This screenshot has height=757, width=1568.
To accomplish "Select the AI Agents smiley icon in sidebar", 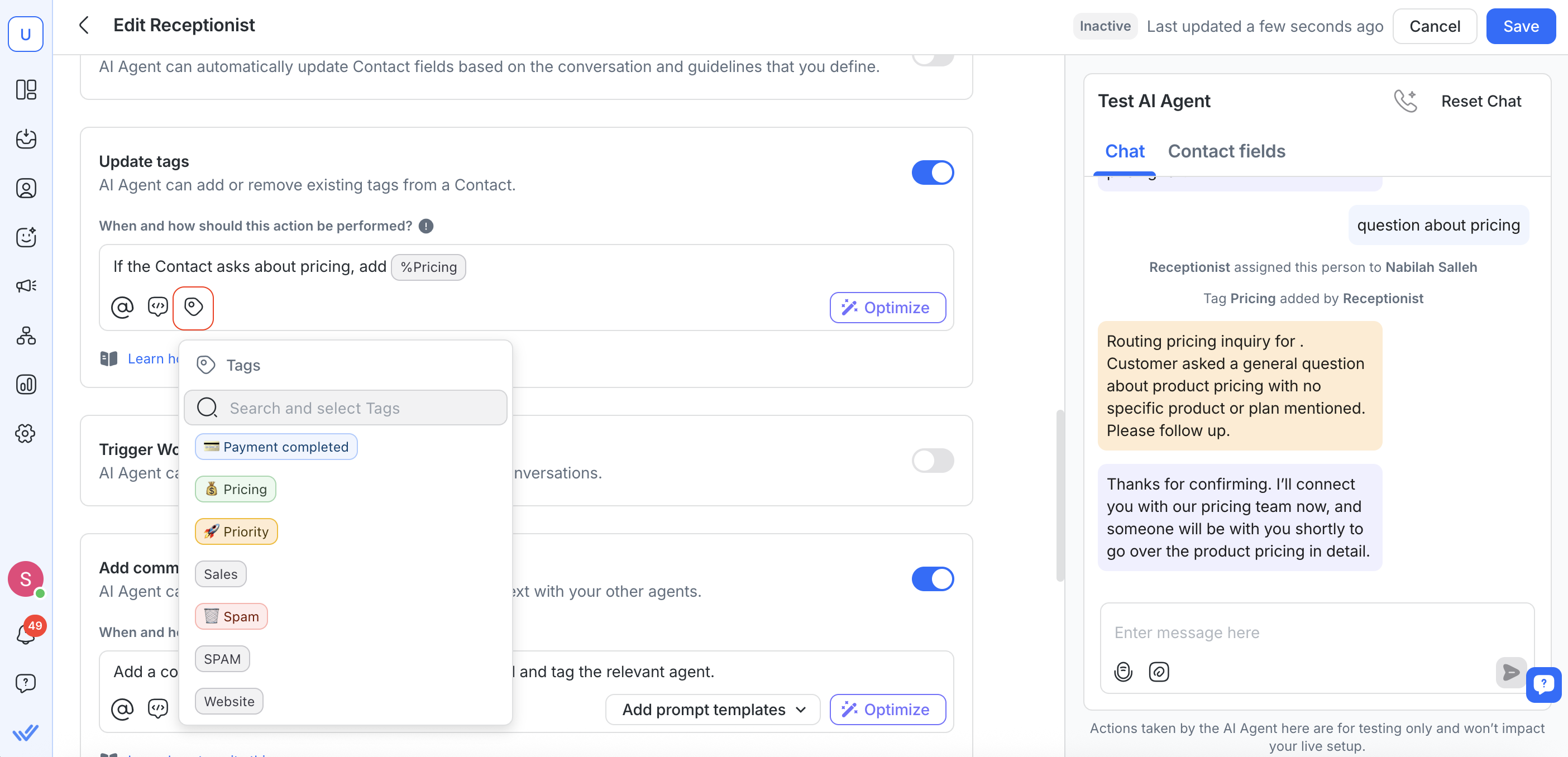I will coord(26,237).
